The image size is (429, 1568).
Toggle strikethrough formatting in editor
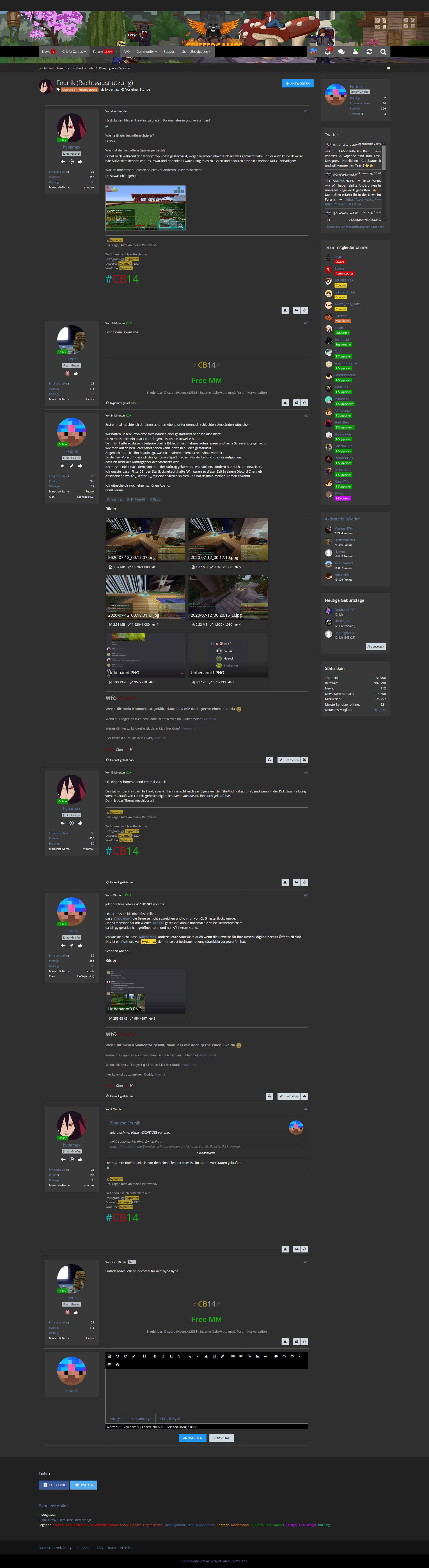point(179,1356)
